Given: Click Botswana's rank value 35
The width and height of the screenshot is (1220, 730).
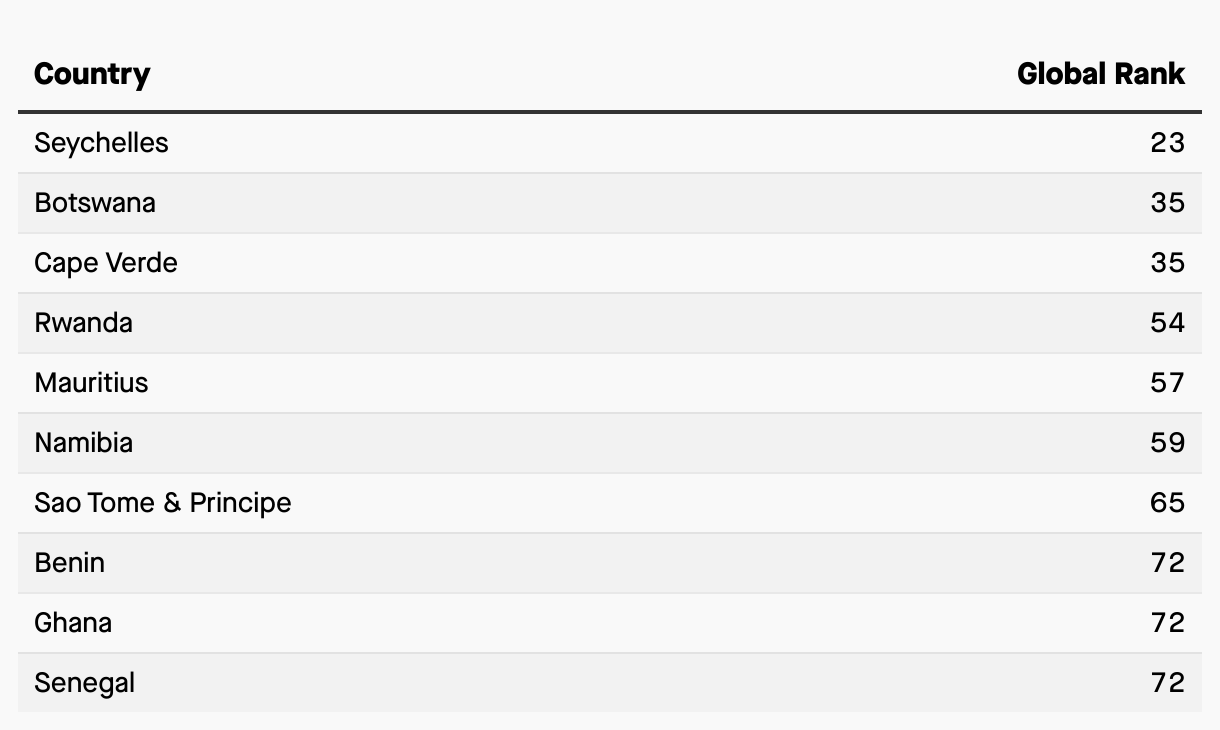Looking at the screenshot, I should [x=1167, y=203].
